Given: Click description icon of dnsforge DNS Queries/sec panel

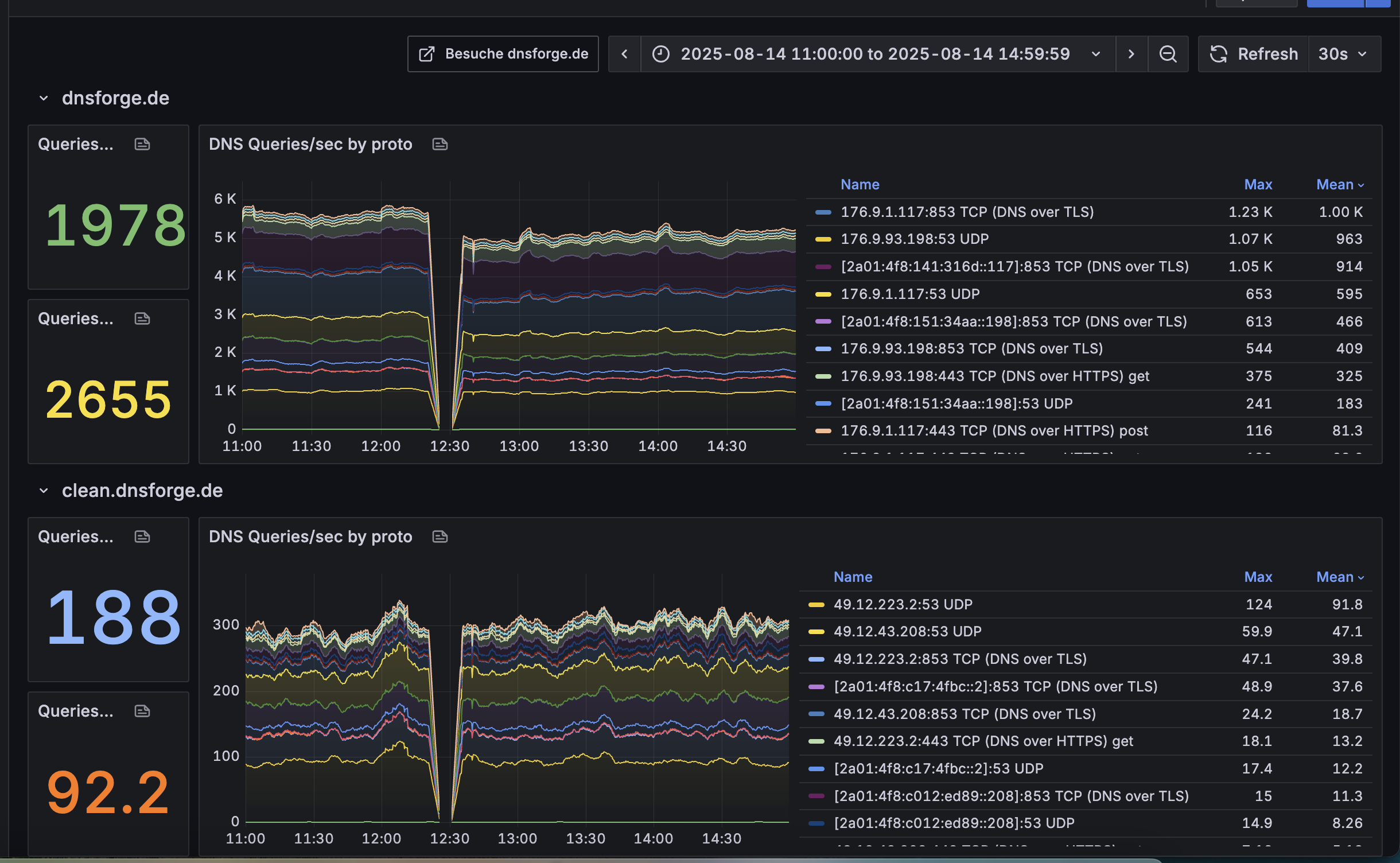Looking at the screenshot, I should pyautogui.click(x=440, y=144).
